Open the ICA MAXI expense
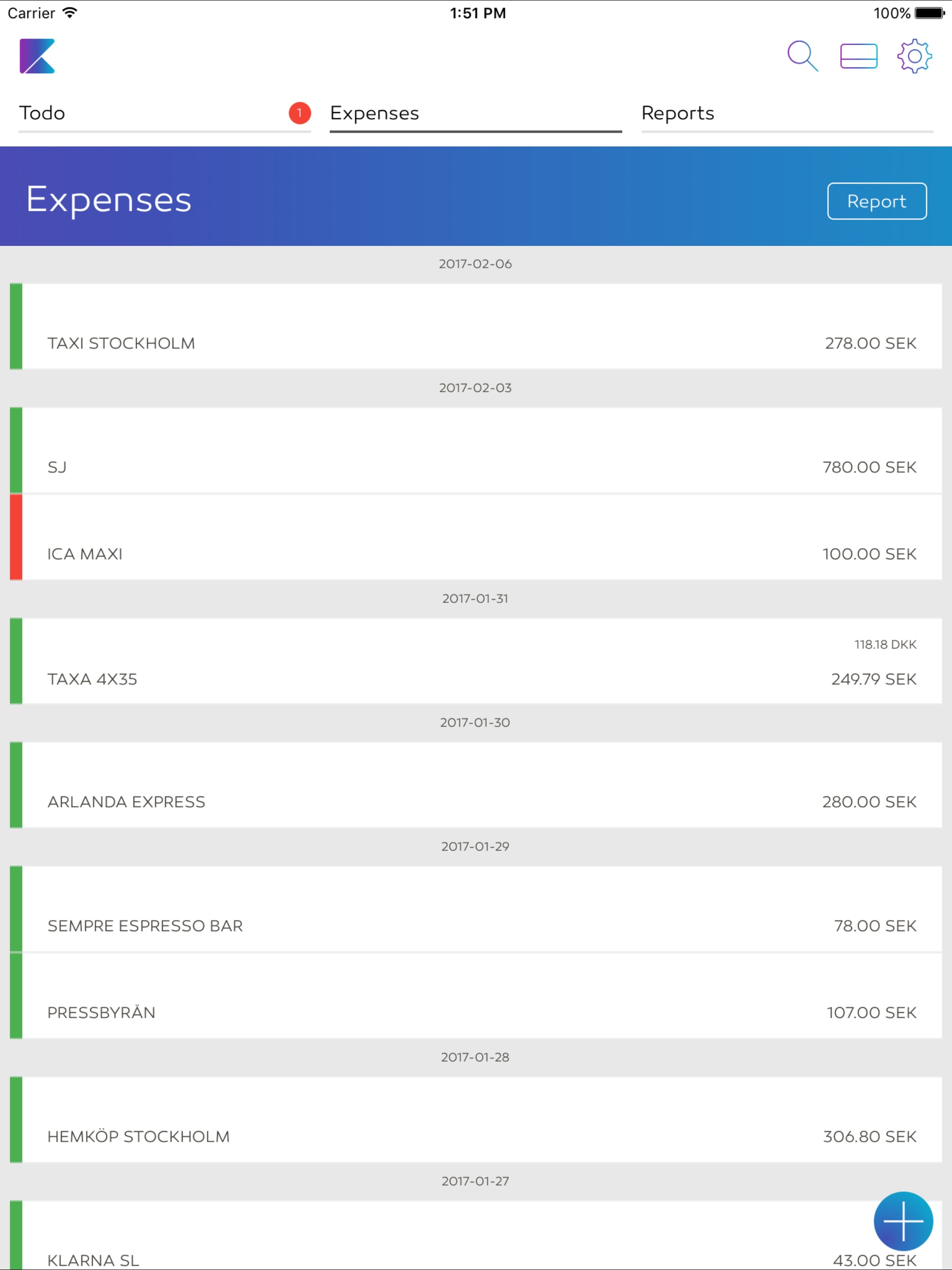Viewport: 952px width, 1270px height. 476,537
